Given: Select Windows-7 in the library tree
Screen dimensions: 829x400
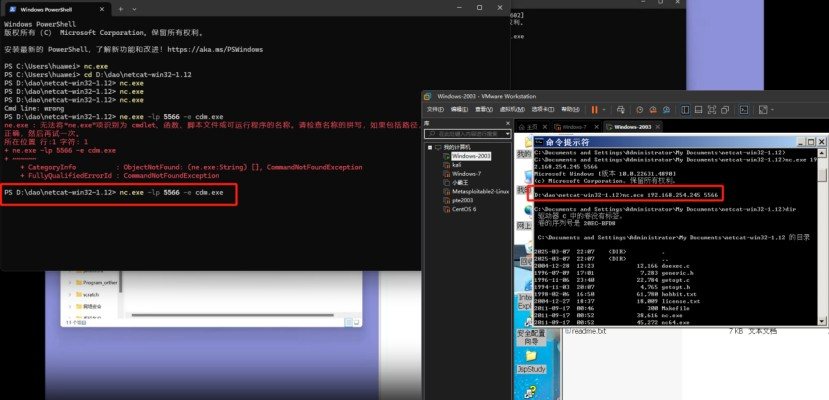Looking at the screenshot, I should coord(466,174).
